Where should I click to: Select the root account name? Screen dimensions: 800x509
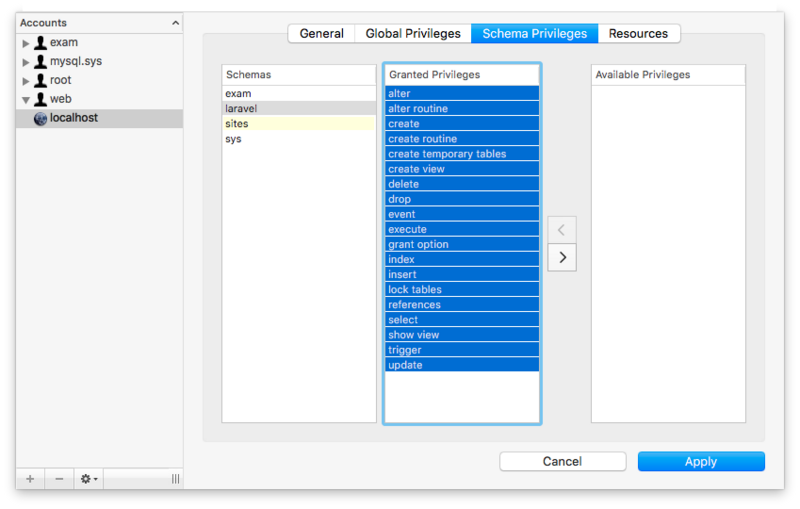coord(60,81)
